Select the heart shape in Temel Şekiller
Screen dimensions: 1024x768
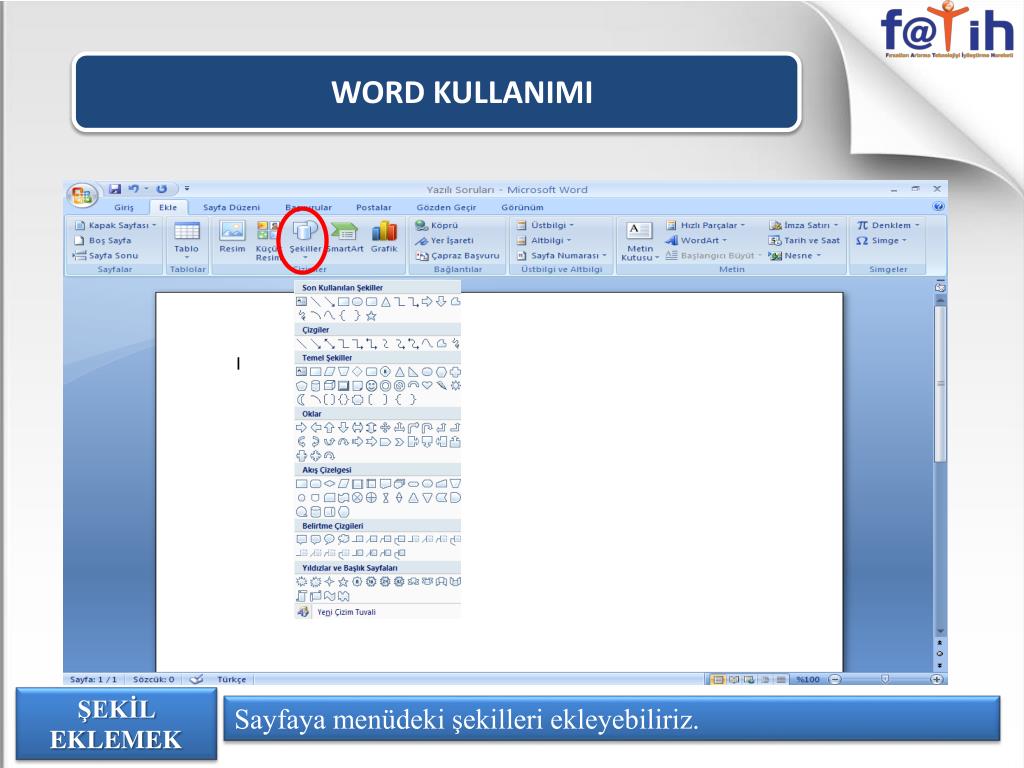[x=427, y=385]
